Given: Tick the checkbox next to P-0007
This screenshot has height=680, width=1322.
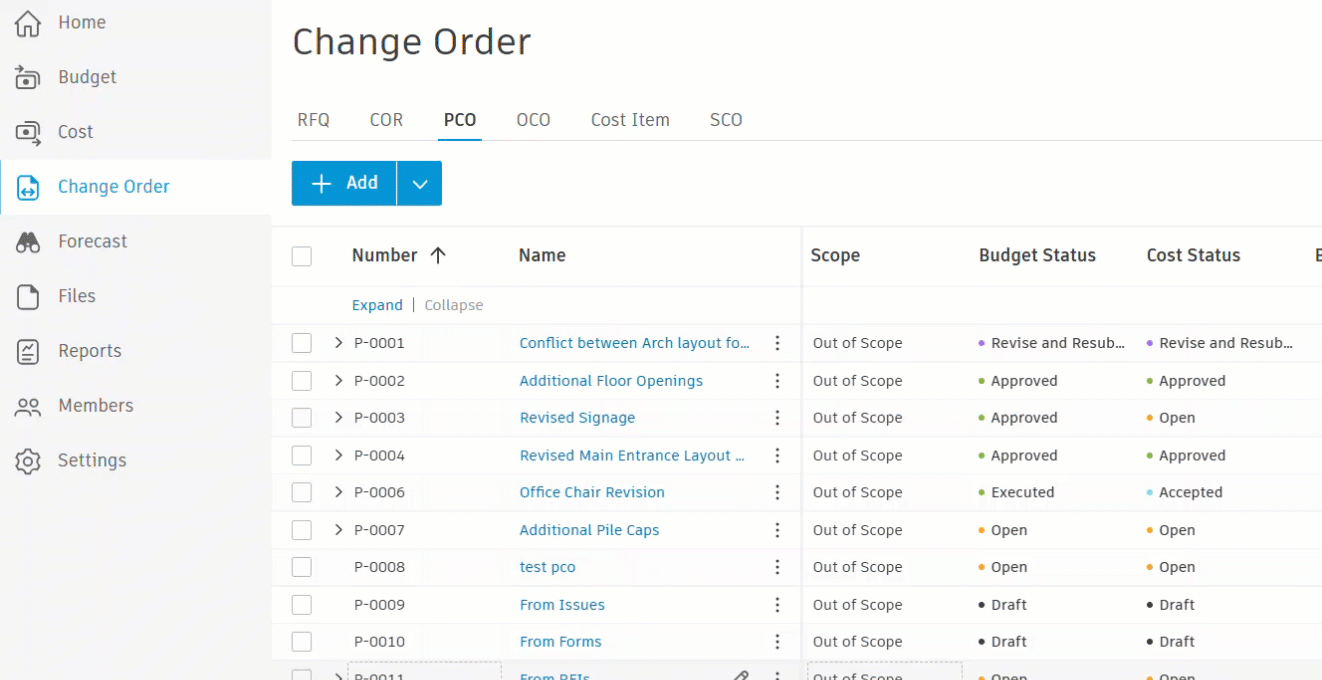Looking at the screenshot, I should (x=301, y=530).
